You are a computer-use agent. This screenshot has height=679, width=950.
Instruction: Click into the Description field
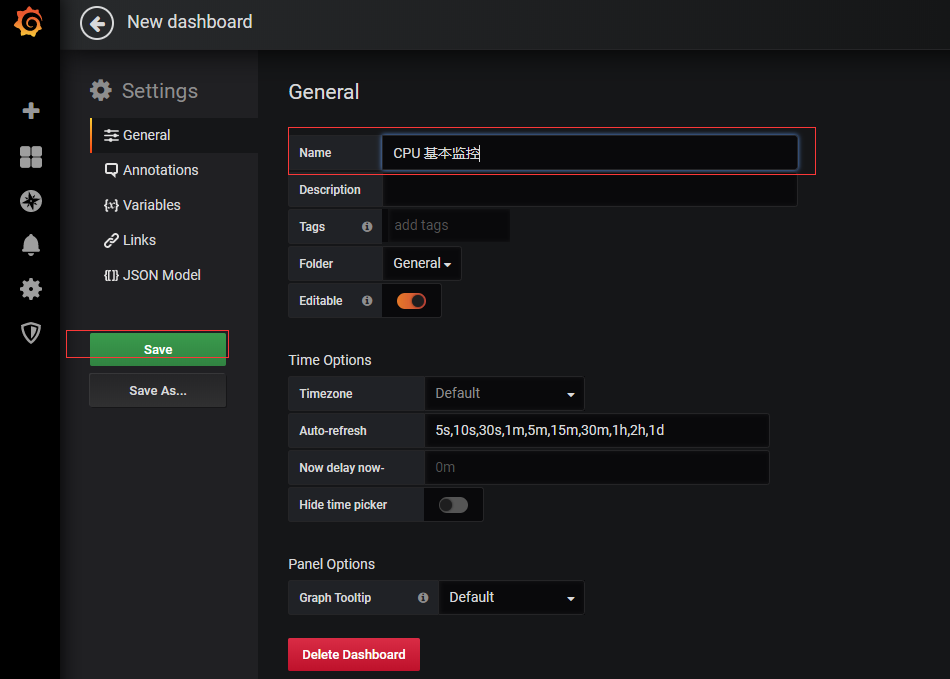tap(590, 190)
